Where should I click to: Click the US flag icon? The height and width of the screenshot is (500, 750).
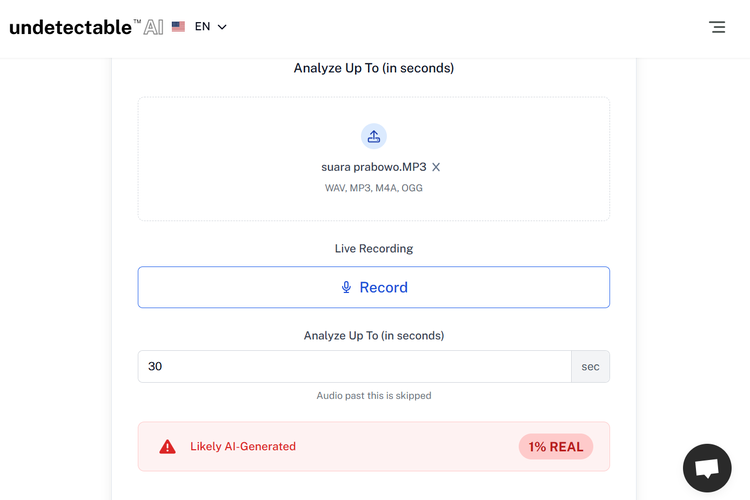tap(178, 27)
